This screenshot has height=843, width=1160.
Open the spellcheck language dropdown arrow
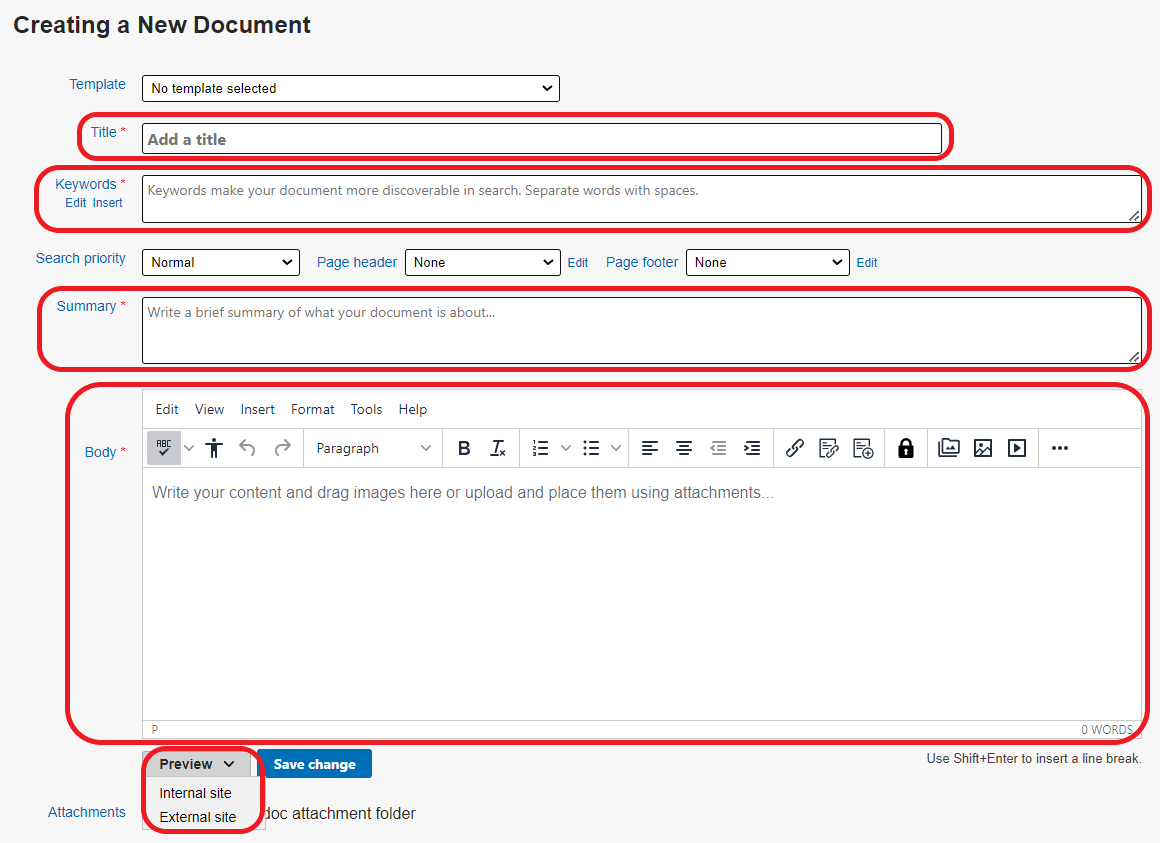pos(189,448)
